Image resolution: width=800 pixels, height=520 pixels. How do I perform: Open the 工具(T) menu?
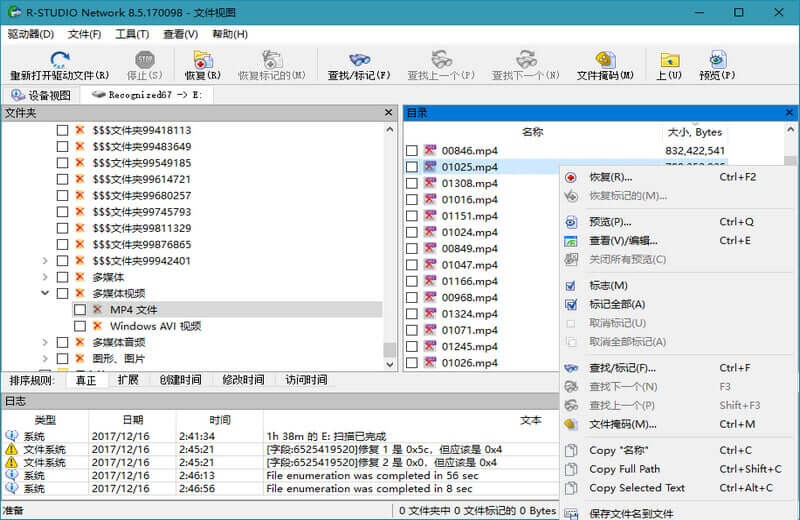[132, 34]
